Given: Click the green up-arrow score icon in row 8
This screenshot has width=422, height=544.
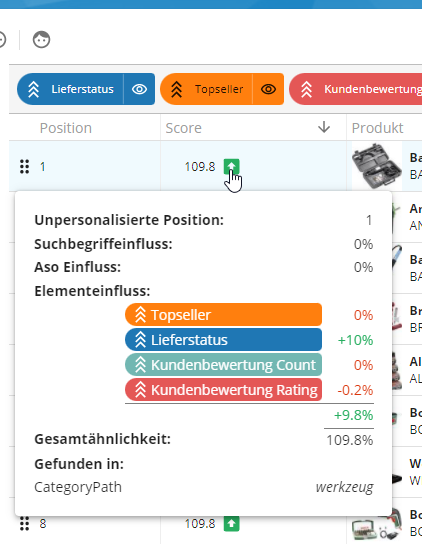Looking at the screenshot, I should tap(231, 524).
